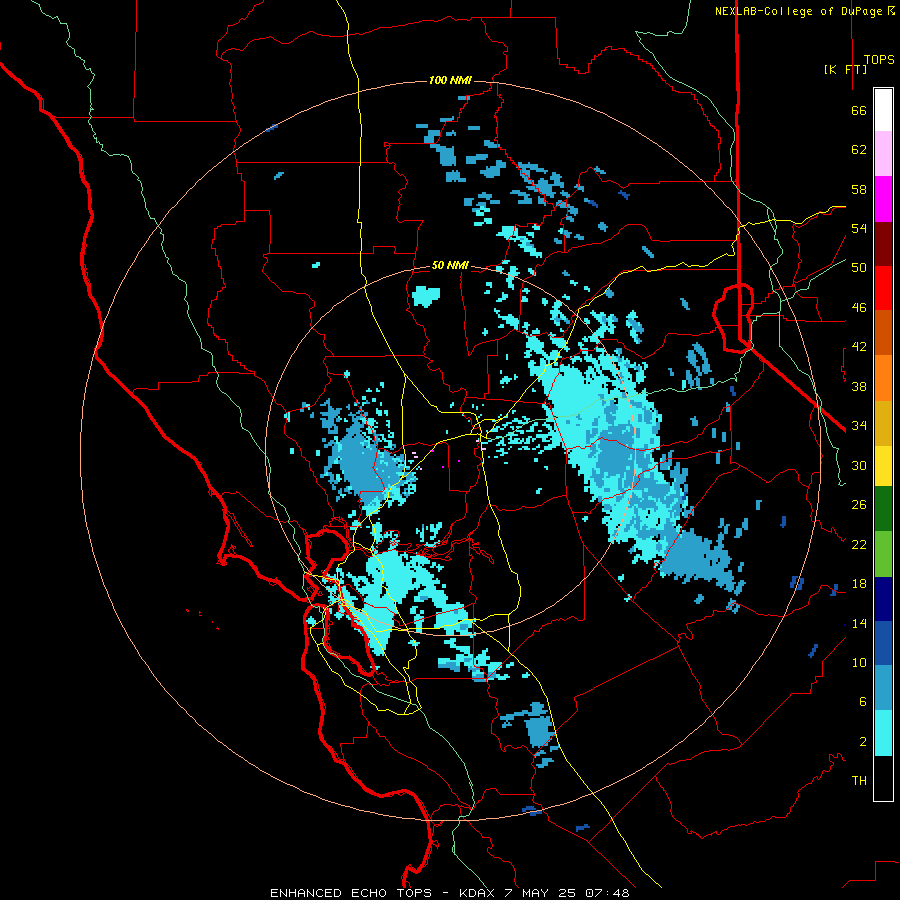Click the '42' legend value
Screen dimensions: 900x900
859,347
